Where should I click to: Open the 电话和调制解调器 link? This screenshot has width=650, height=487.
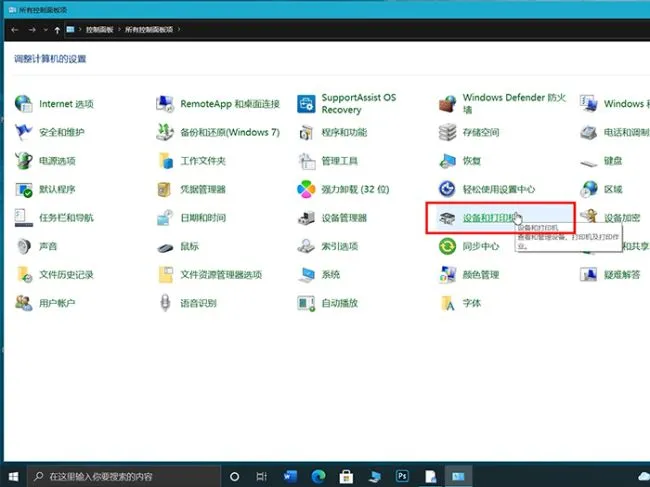[x=627, y=132]
